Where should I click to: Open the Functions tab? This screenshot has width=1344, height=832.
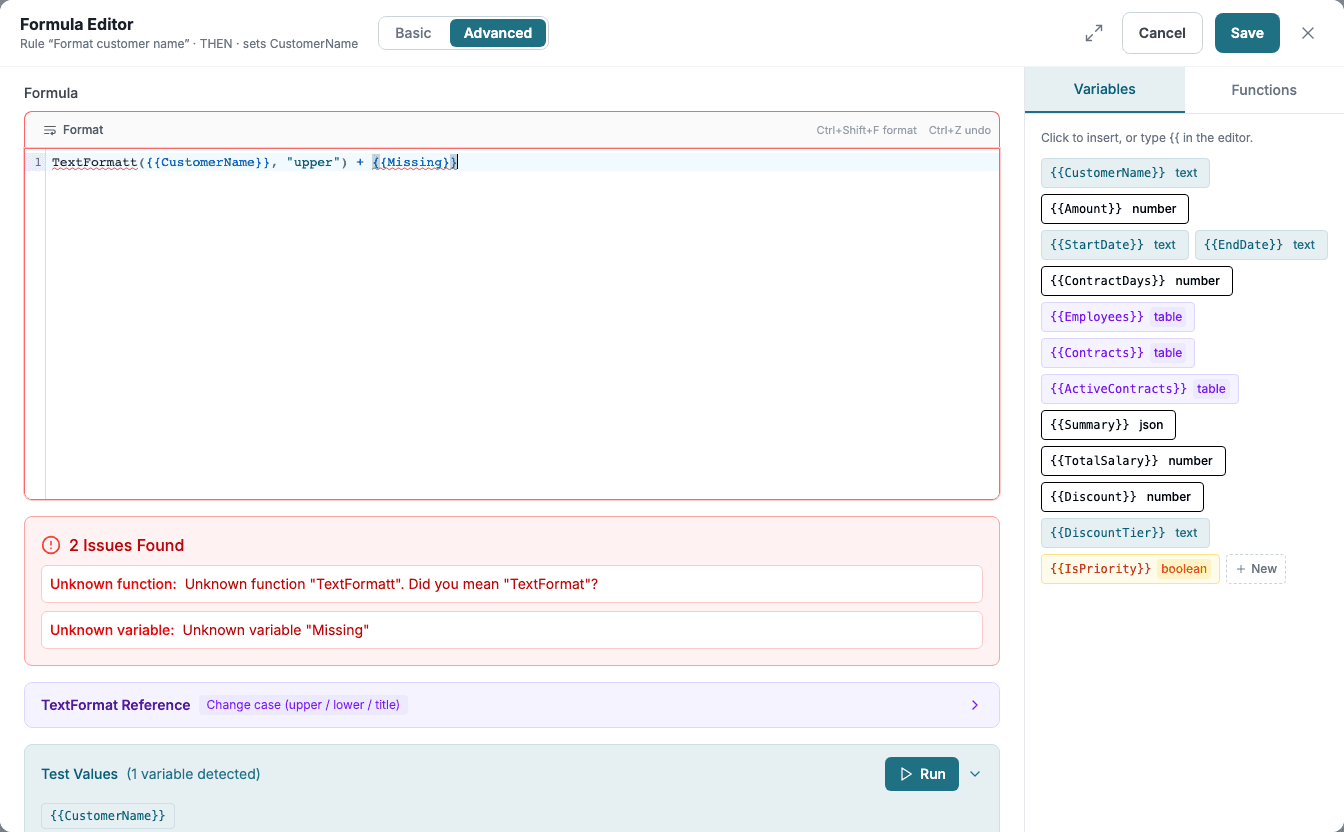coord(1264,90)
